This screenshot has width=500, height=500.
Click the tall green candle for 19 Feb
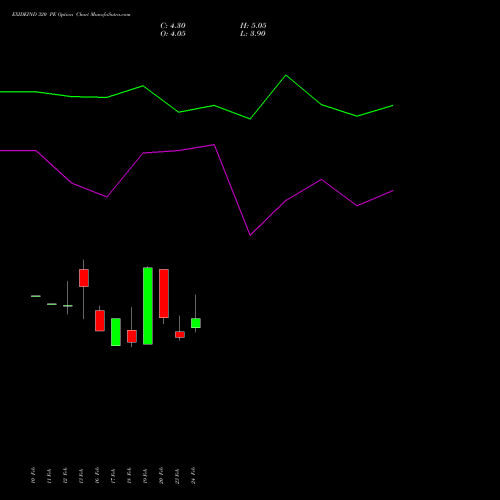148,306
